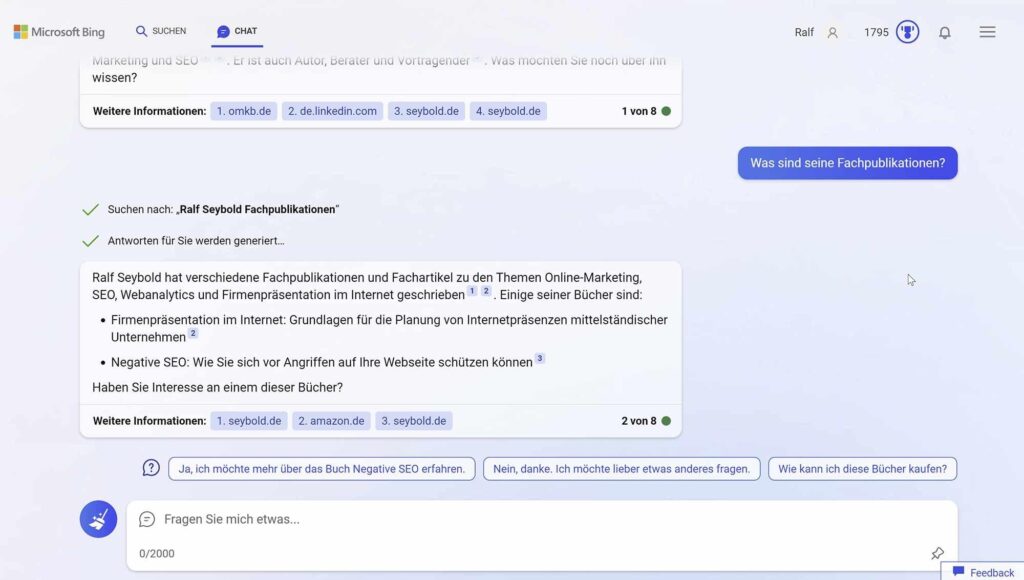Click the bullet text 'Negative SEO: Wie Sie sich'
Viewport: 1024px width, 580px height.
321,362
